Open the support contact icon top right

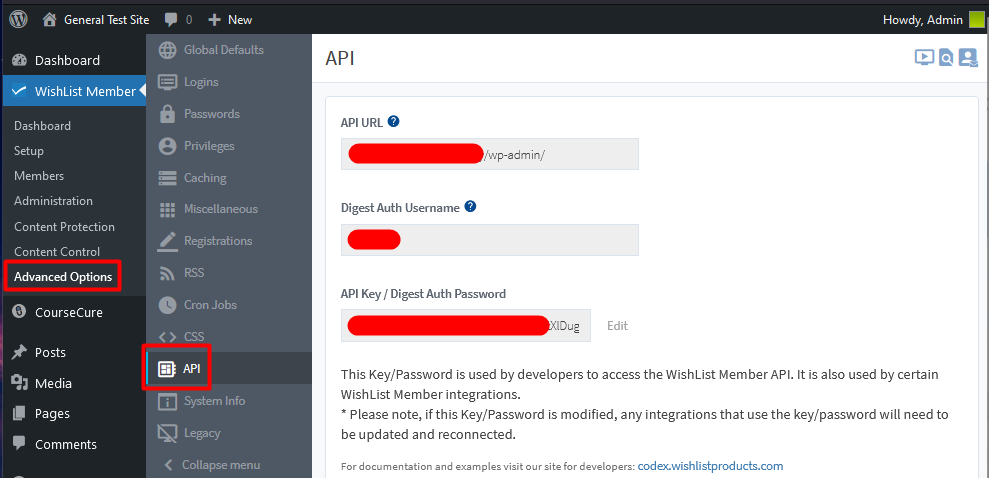tap(968, 58)
